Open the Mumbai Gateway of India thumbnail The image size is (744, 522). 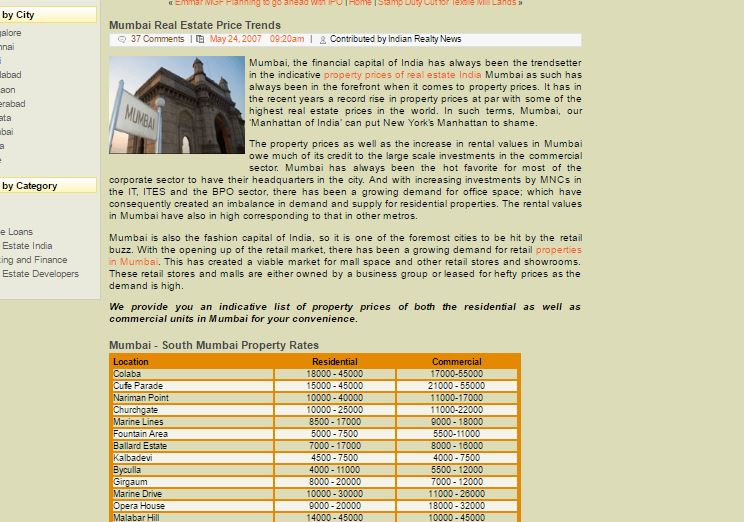[x=177, y=105]
